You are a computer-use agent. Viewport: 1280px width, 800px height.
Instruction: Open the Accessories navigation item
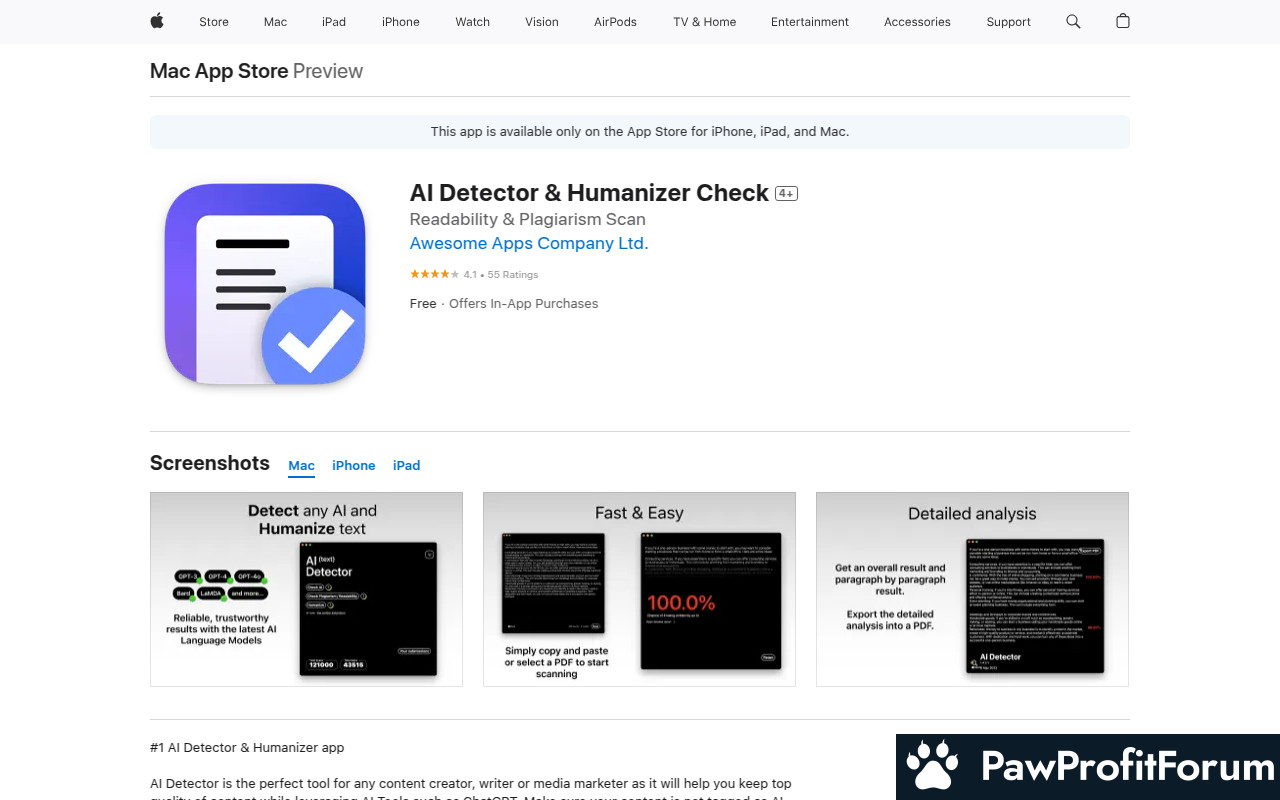pyautogui.click(x=917, y=22)
